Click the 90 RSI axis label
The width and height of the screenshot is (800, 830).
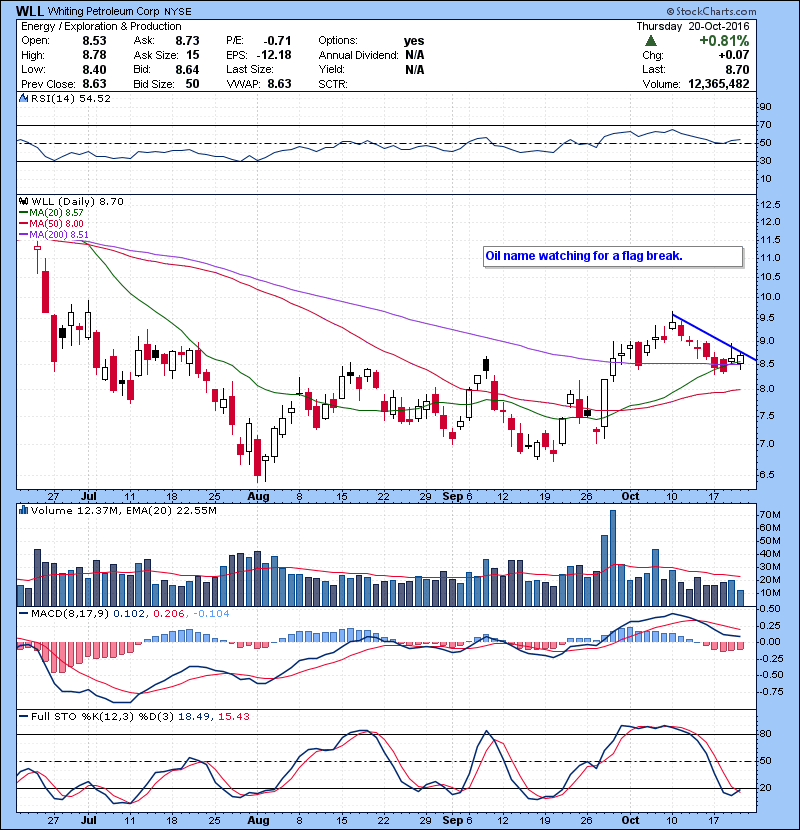[x=765, y=106]
